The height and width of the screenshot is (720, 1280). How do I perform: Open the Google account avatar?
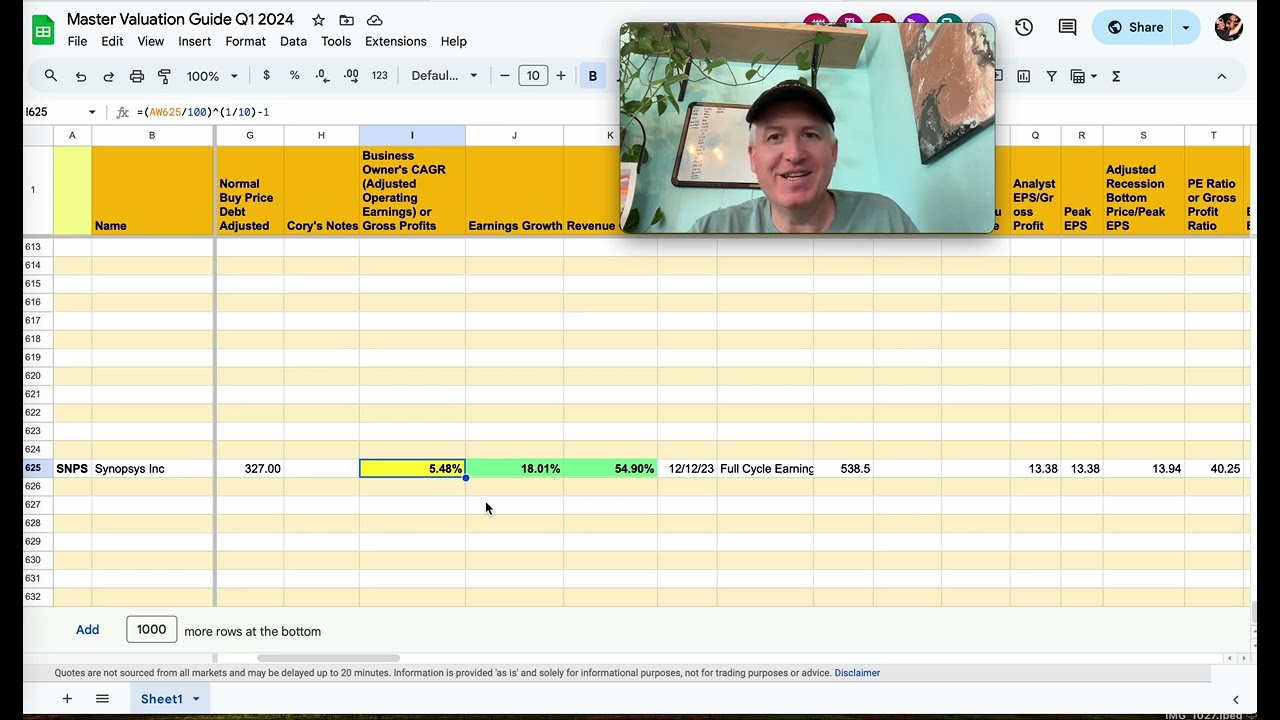tap(1229, 28)
